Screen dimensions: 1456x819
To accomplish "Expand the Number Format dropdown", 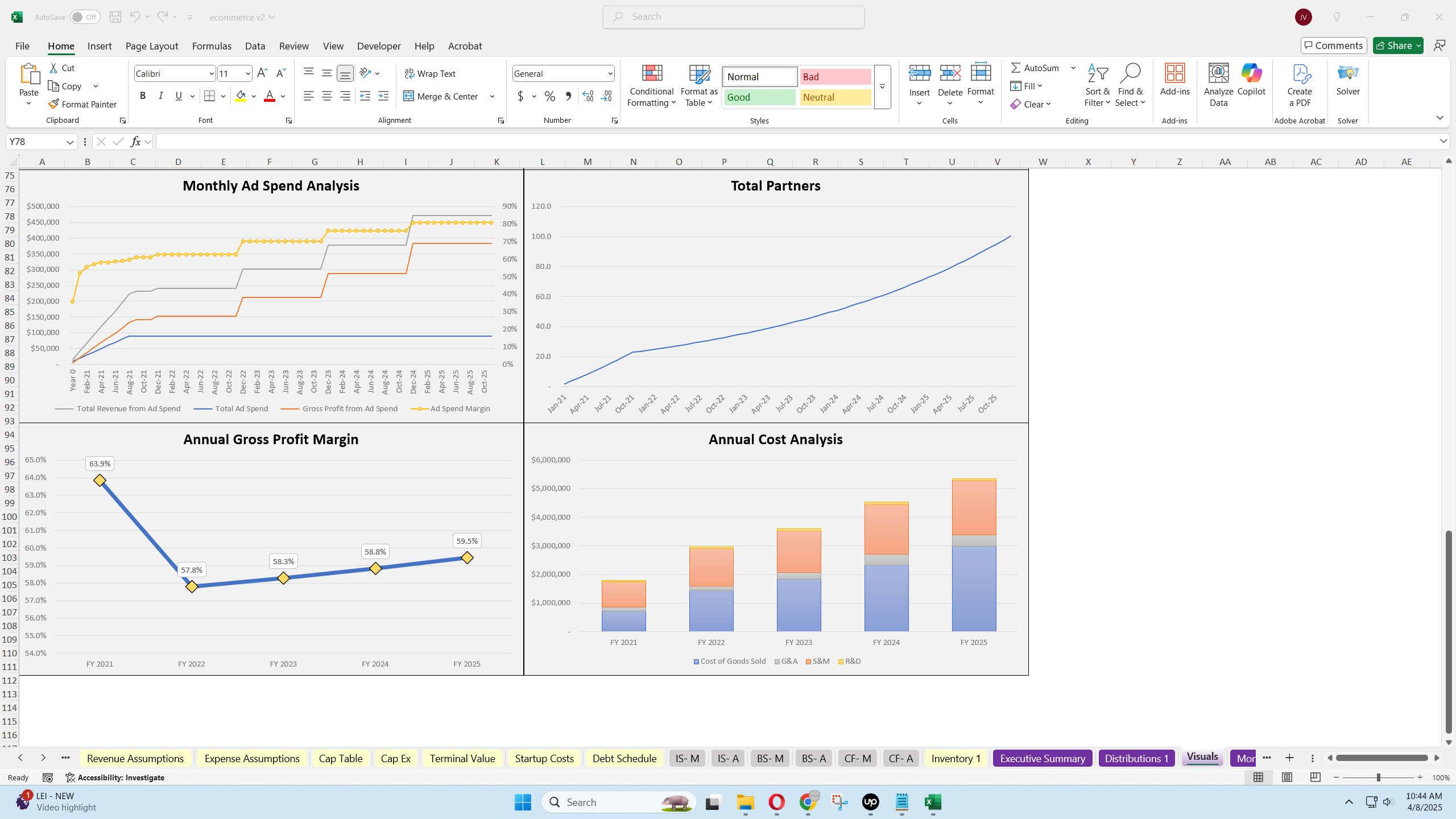I will click(610, 73).
